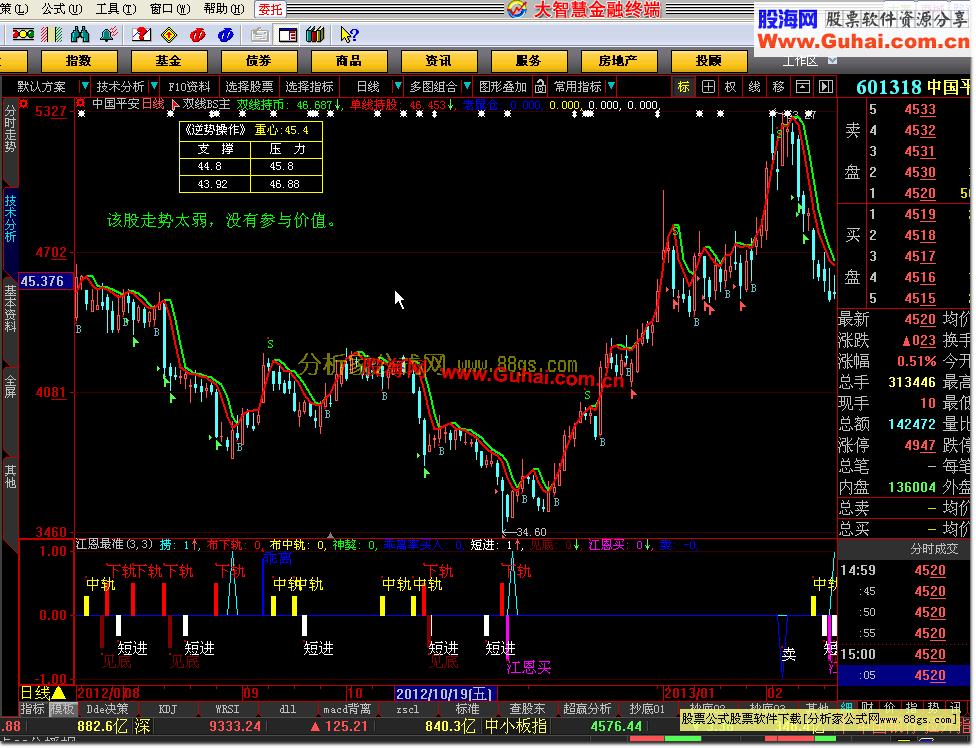This screenshot has width=976, height=748.
Task: Expand the 技术分析 dropdown arrow
Action: [x=154, y=86]
